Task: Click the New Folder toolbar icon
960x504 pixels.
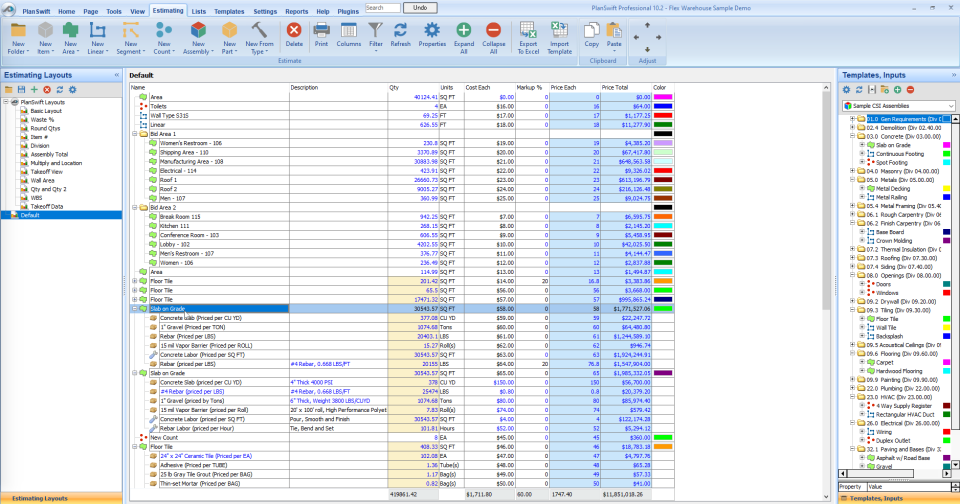Action: (18, 31)
